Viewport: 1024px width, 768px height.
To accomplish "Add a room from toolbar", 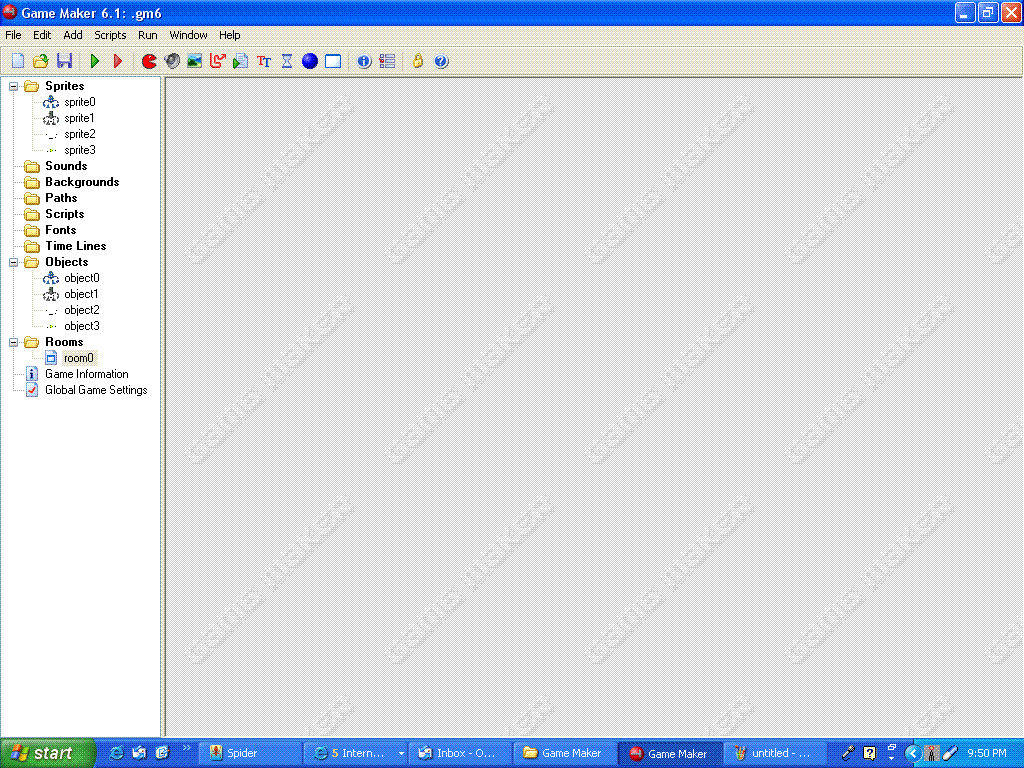I will [333, 61].
